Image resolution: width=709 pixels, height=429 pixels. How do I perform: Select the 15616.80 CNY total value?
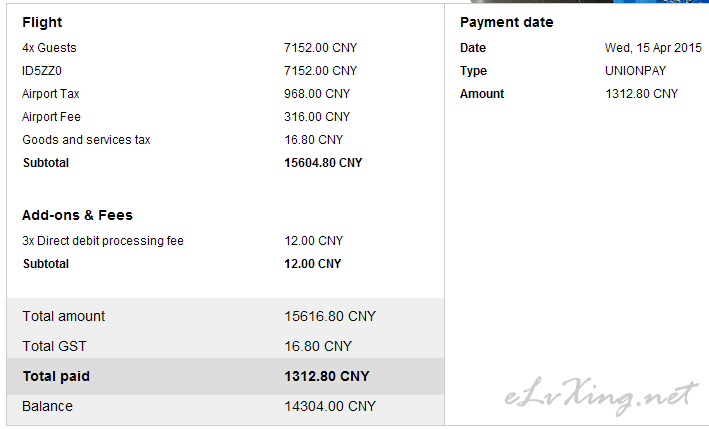(330, 316)
